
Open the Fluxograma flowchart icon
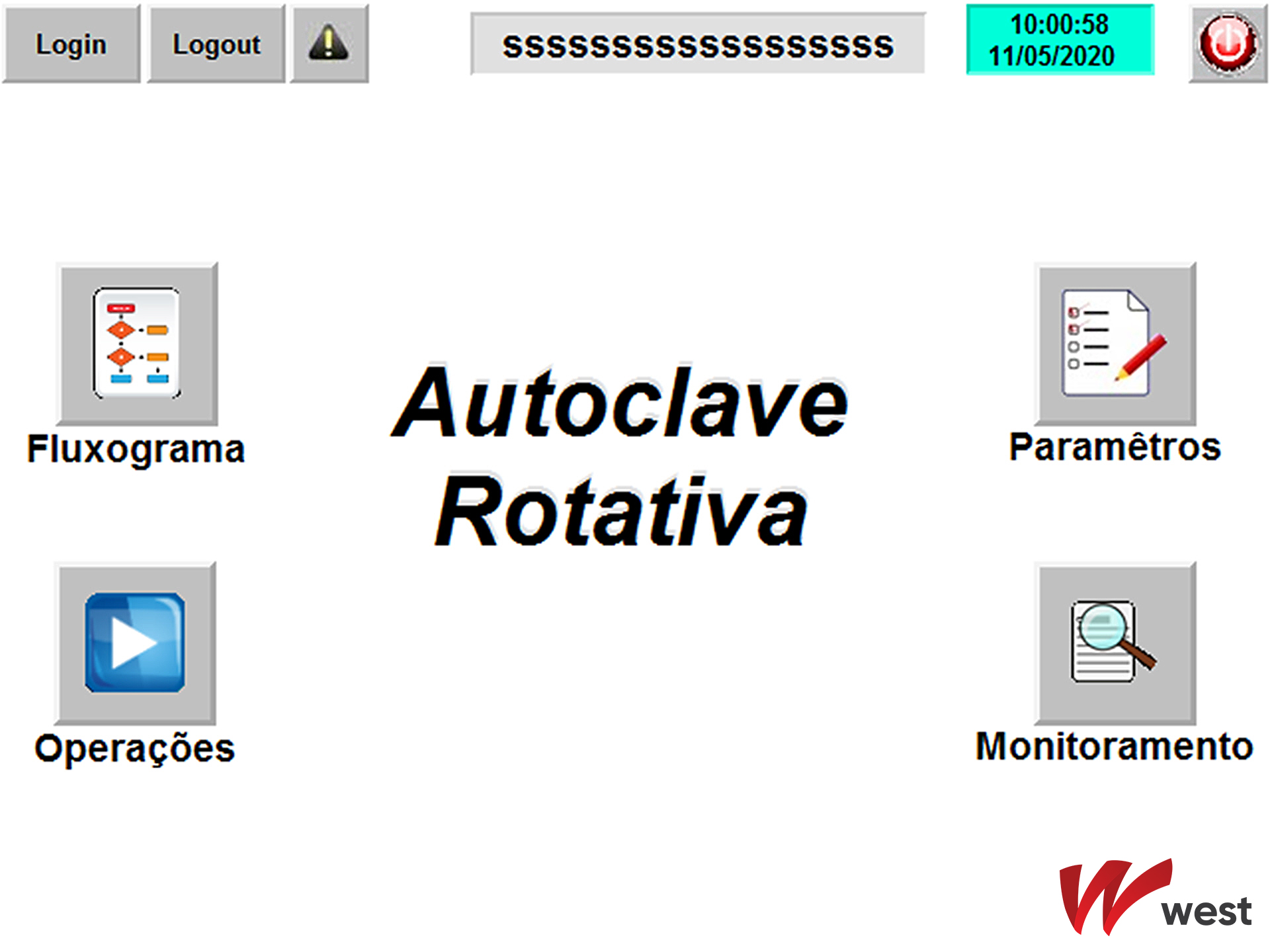tap(137, 343)
